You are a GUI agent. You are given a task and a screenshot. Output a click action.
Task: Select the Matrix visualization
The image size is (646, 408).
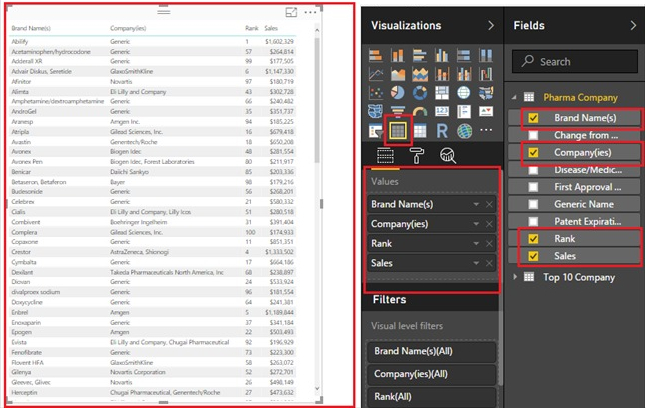420,131
